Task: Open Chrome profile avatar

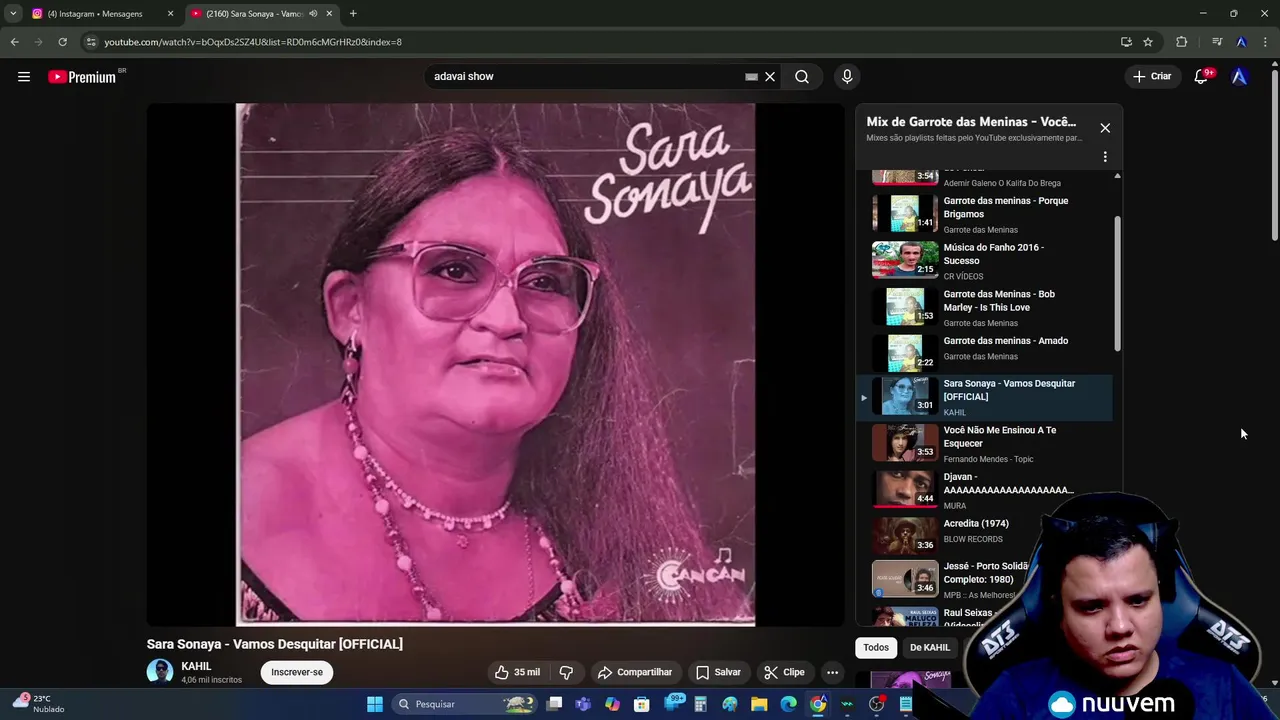Action: pos(1241,42)
